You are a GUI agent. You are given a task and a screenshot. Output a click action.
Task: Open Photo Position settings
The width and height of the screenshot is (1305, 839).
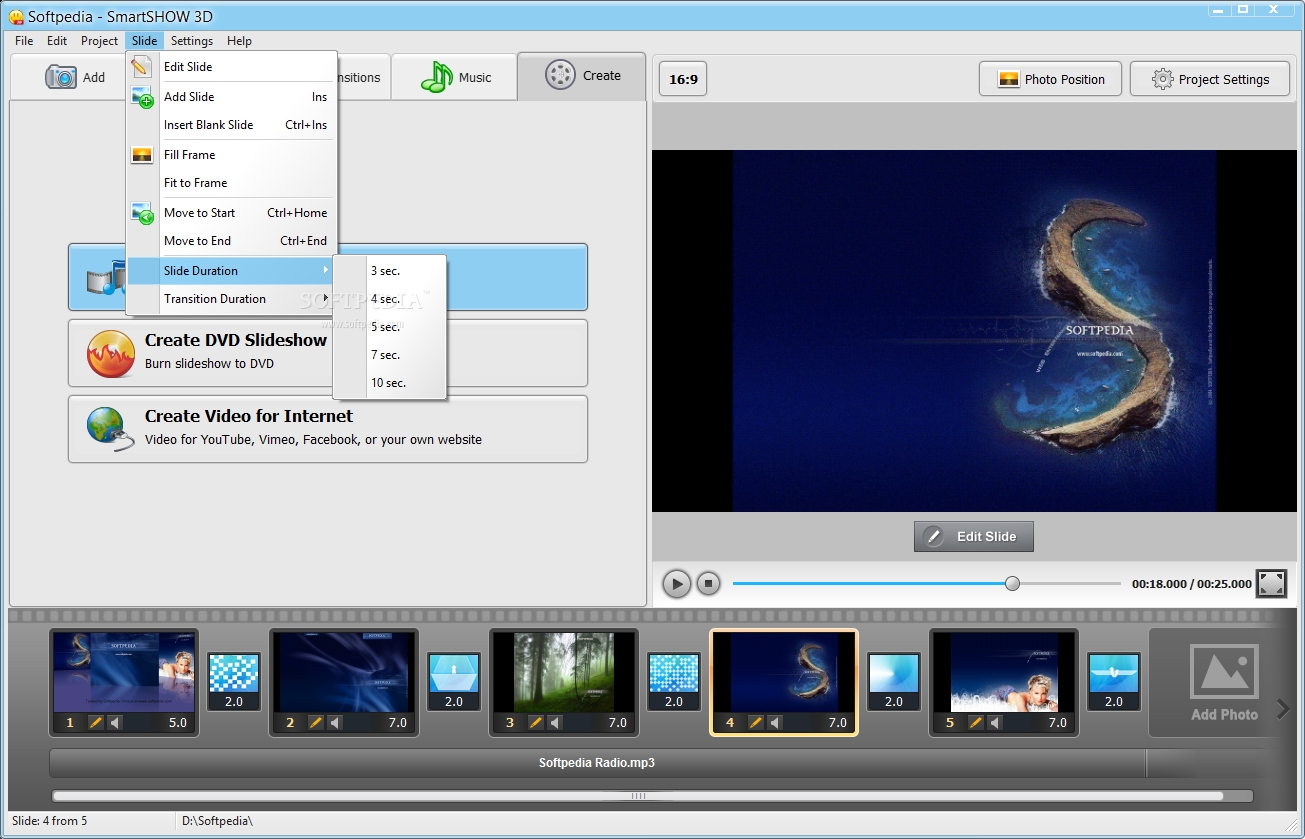pos(1051,79)
